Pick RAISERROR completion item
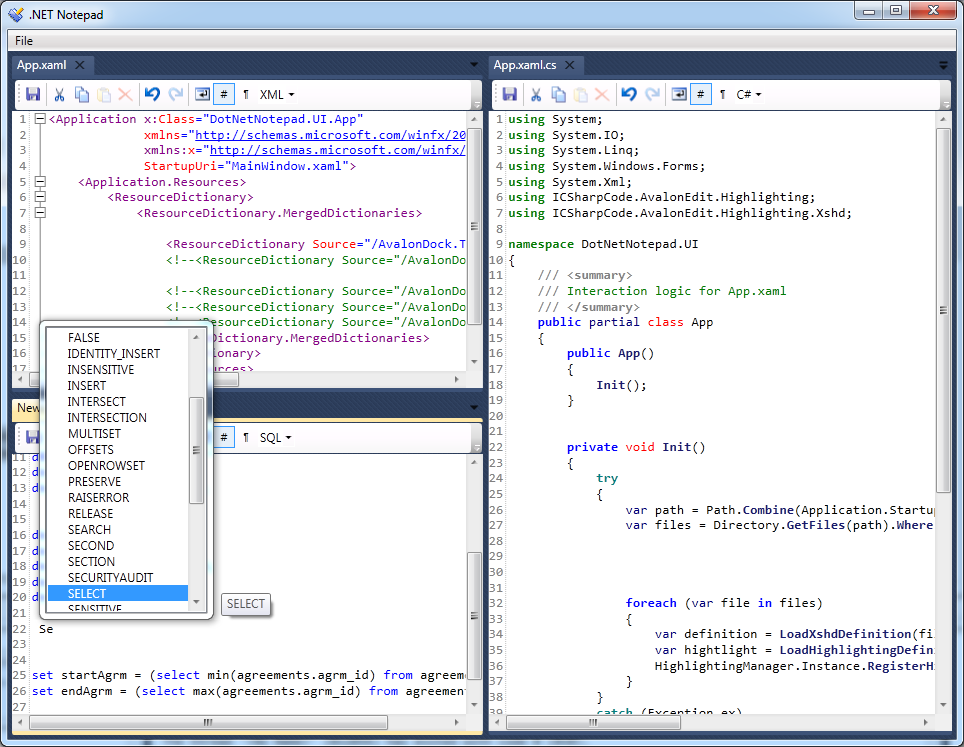Screen dimensions: 964x747 pos(118,497)
